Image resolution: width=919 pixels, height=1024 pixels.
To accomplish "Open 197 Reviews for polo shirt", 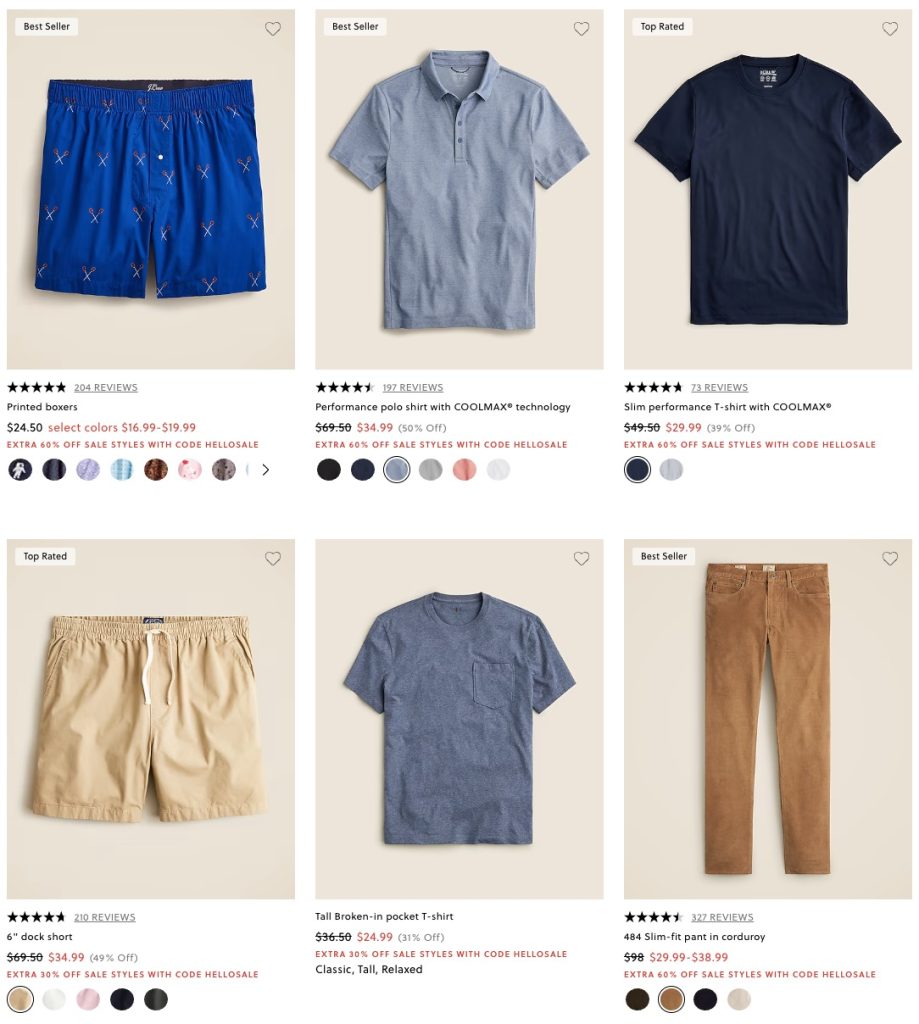I will pos(413,387).
